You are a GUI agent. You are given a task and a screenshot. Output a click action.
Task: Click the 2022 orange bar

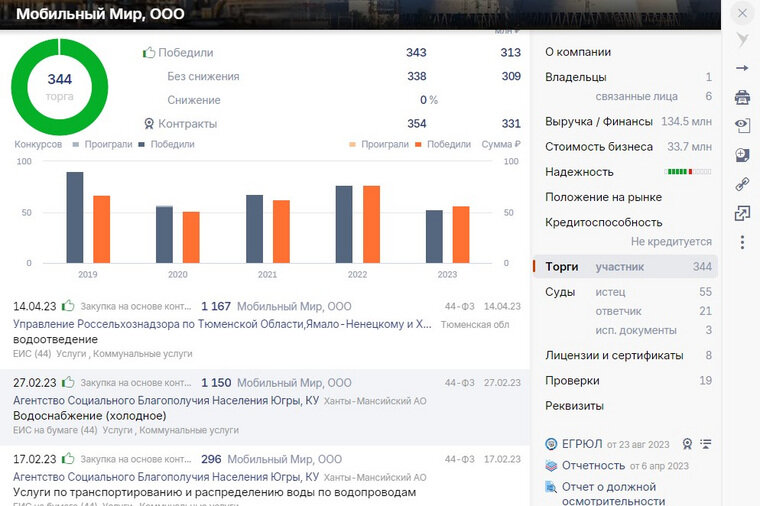click(x=371, y=224)
